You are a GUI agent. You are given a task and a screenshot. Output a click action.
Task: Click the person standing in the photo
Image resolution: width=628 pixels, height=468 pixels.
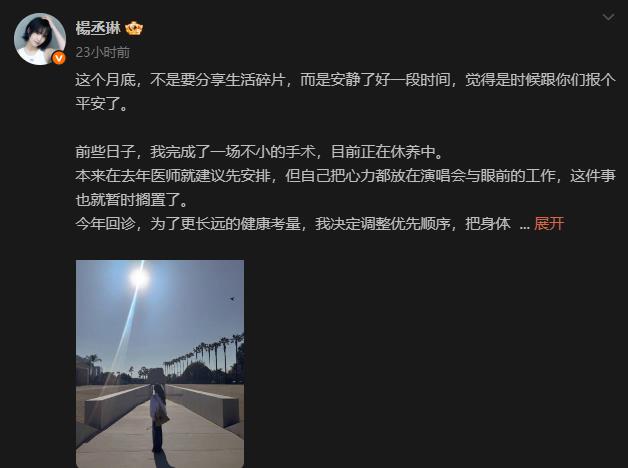coord(158,418)
